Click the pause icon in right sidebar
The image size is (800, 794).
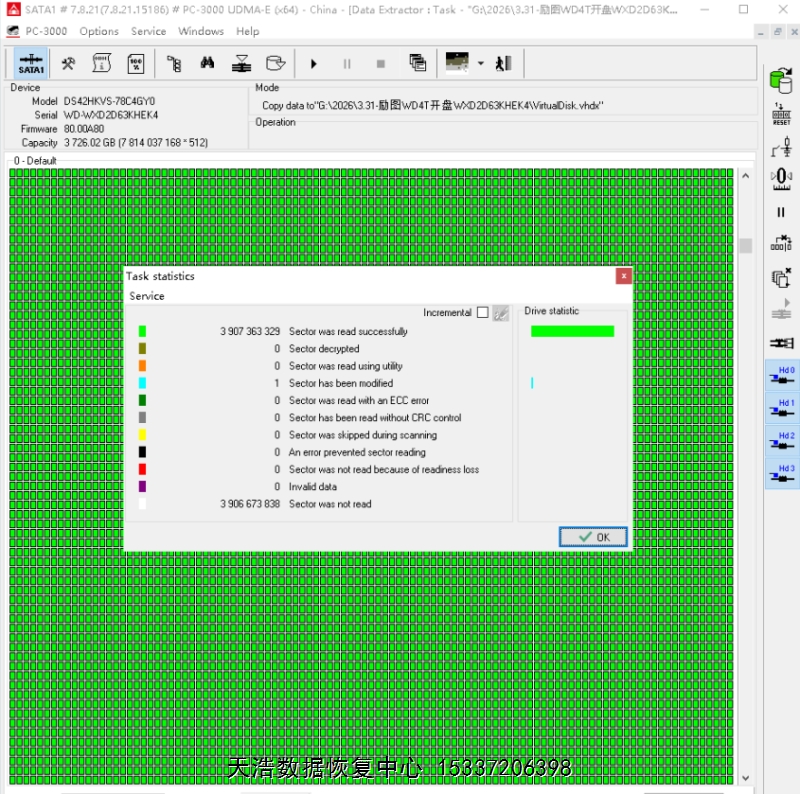click(781, 212)
